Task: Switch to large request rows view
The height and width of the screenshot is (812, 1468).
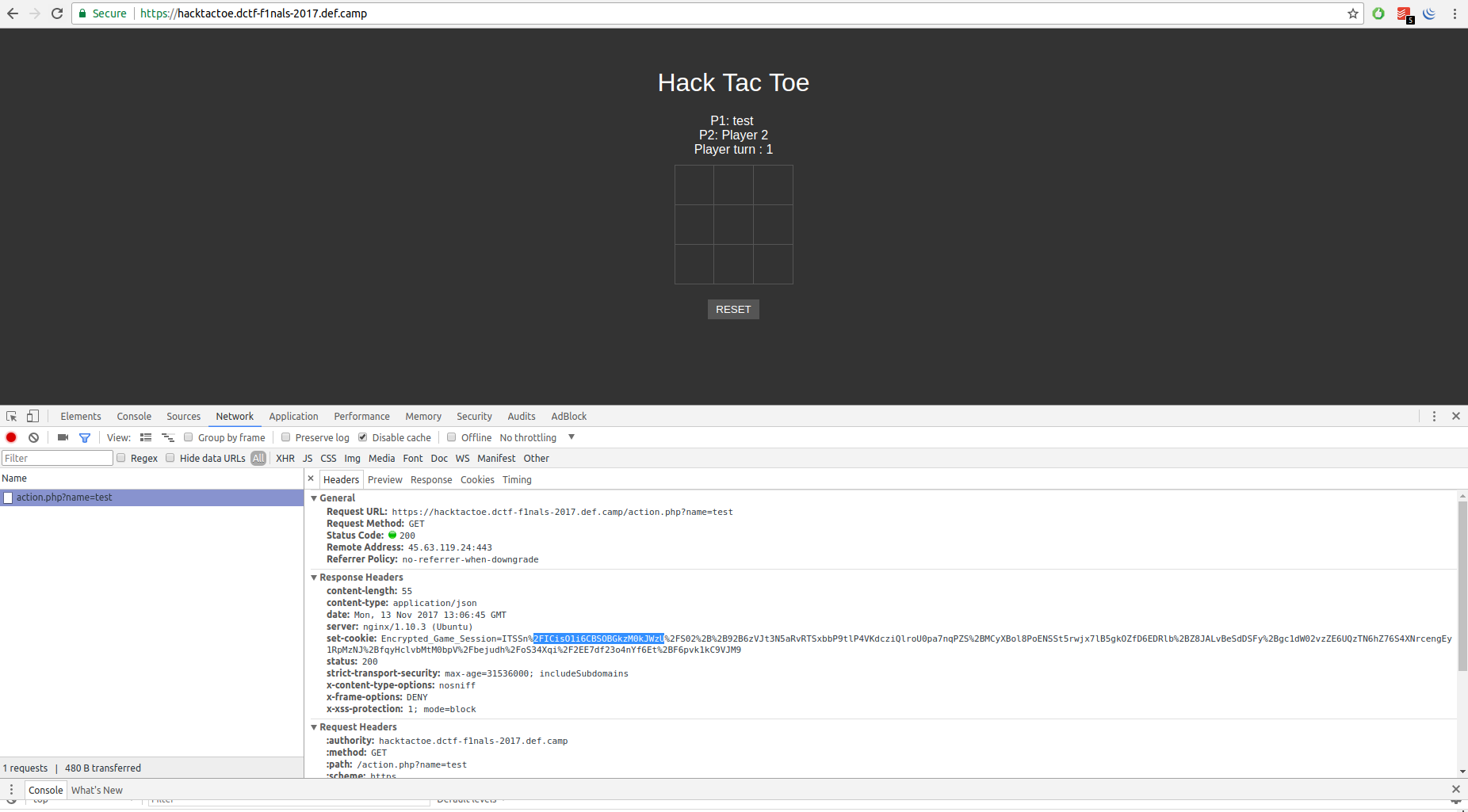Action: pos(146,437)
